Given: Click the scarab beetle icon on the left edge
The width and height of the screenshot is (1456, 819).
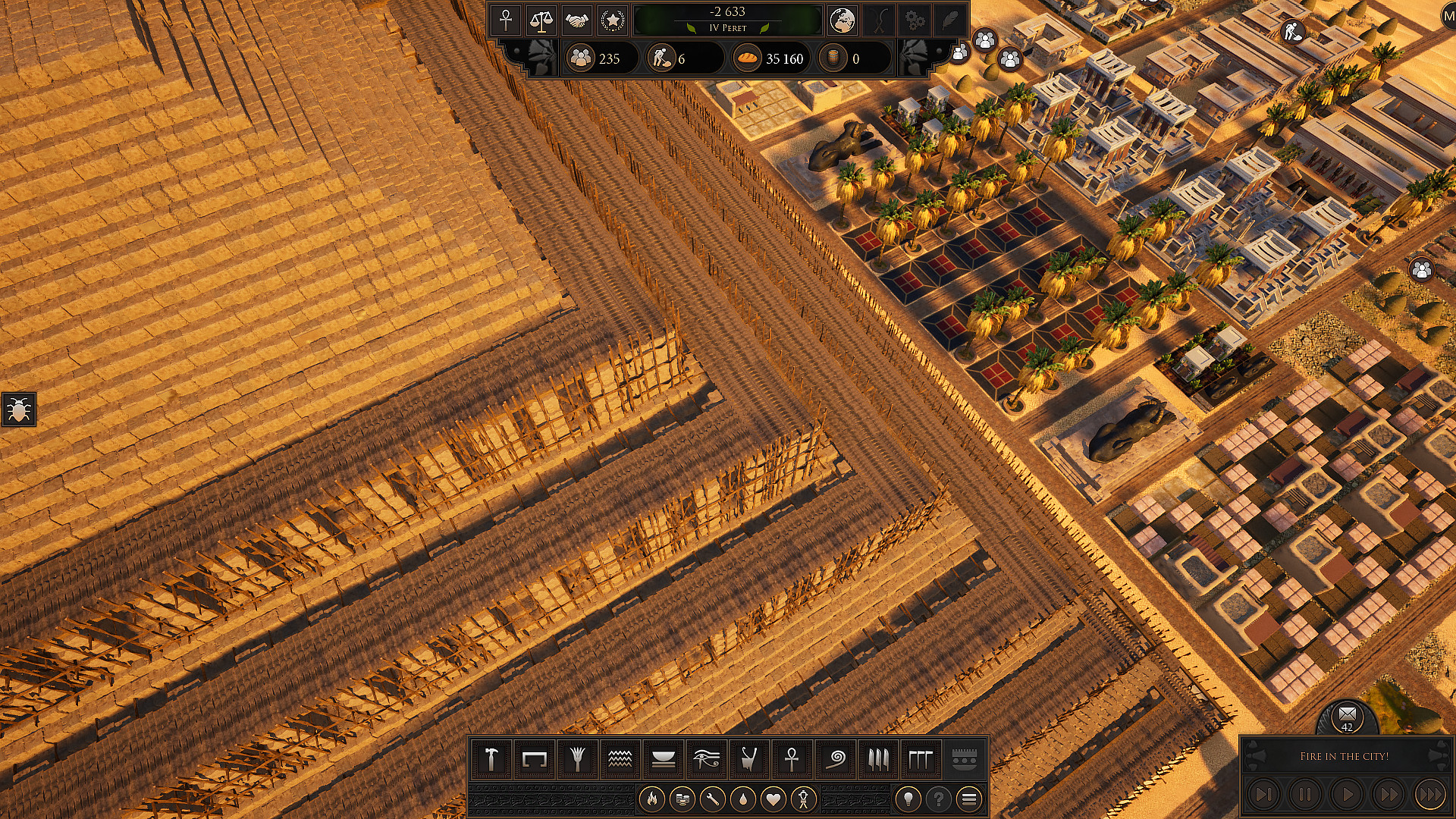Looking at the screenshot, I should coord(20,408).
